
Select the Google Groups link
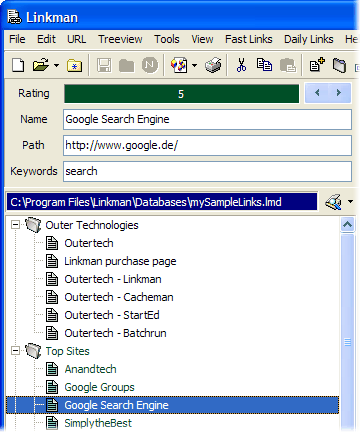click(x=99, y=387)
